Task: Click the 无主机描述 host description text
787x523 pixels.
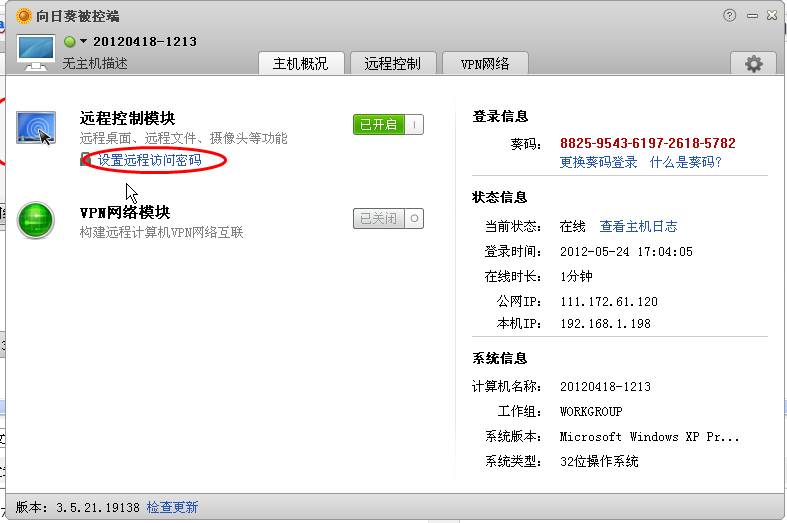Action: point(95,63)
